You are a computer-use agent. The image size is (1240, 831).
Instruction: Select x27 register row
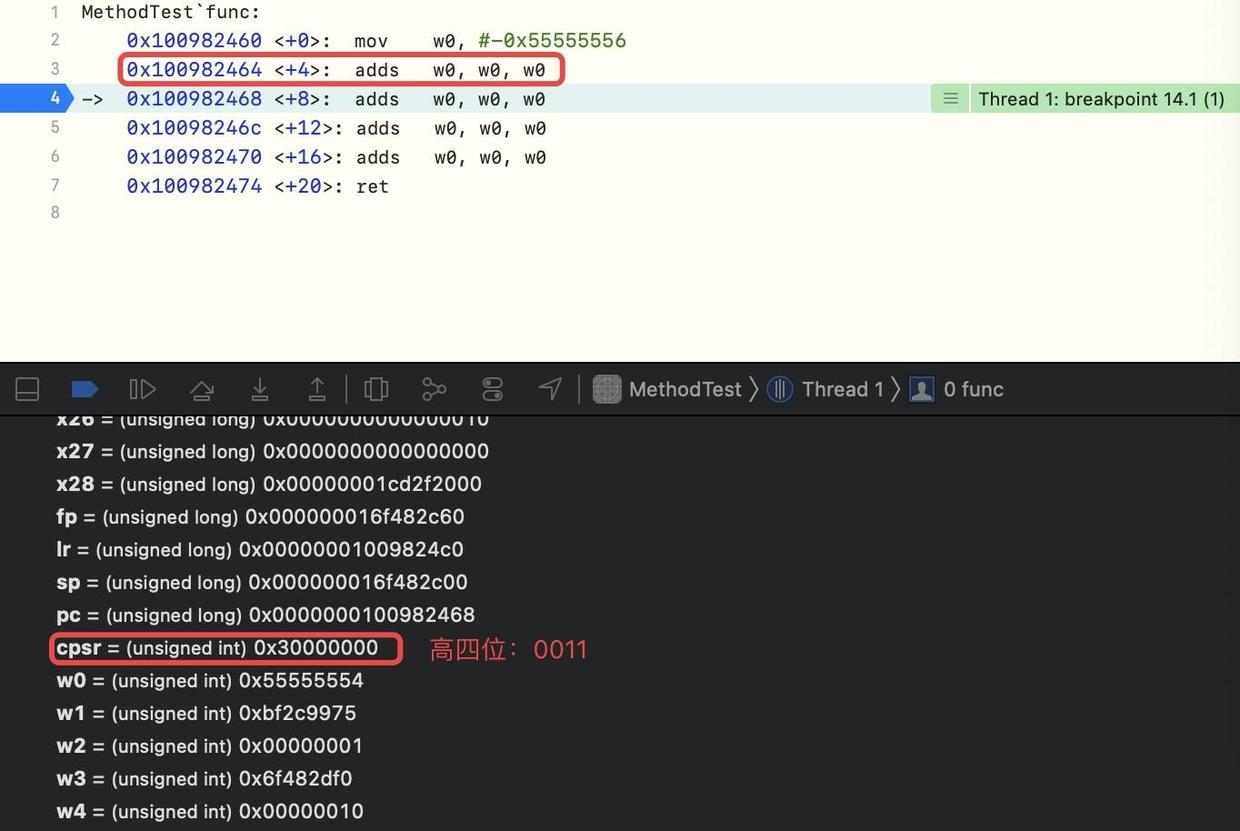tap(273, 451)
